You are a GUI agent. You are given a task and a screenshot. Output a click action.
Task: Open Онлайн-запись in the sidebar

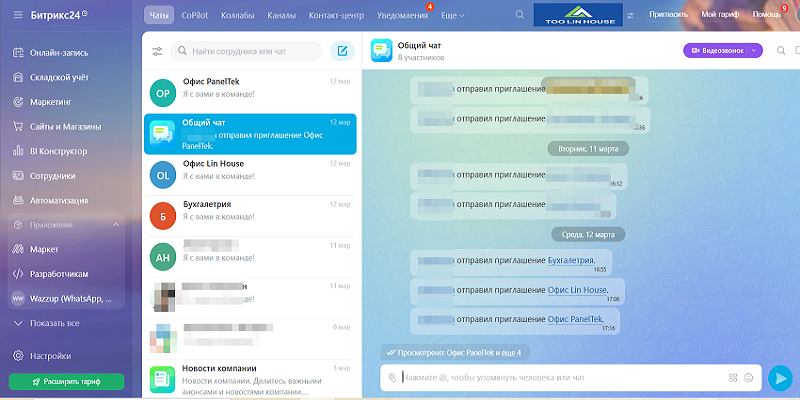pos(59,53)
